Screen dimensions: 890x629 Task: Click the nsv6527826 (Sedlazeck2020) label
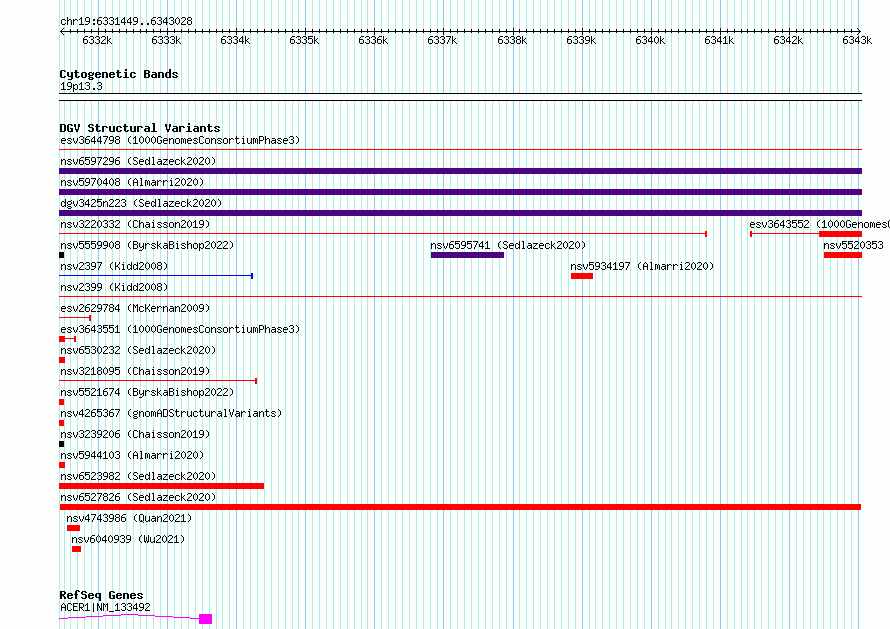coord(138,497)
